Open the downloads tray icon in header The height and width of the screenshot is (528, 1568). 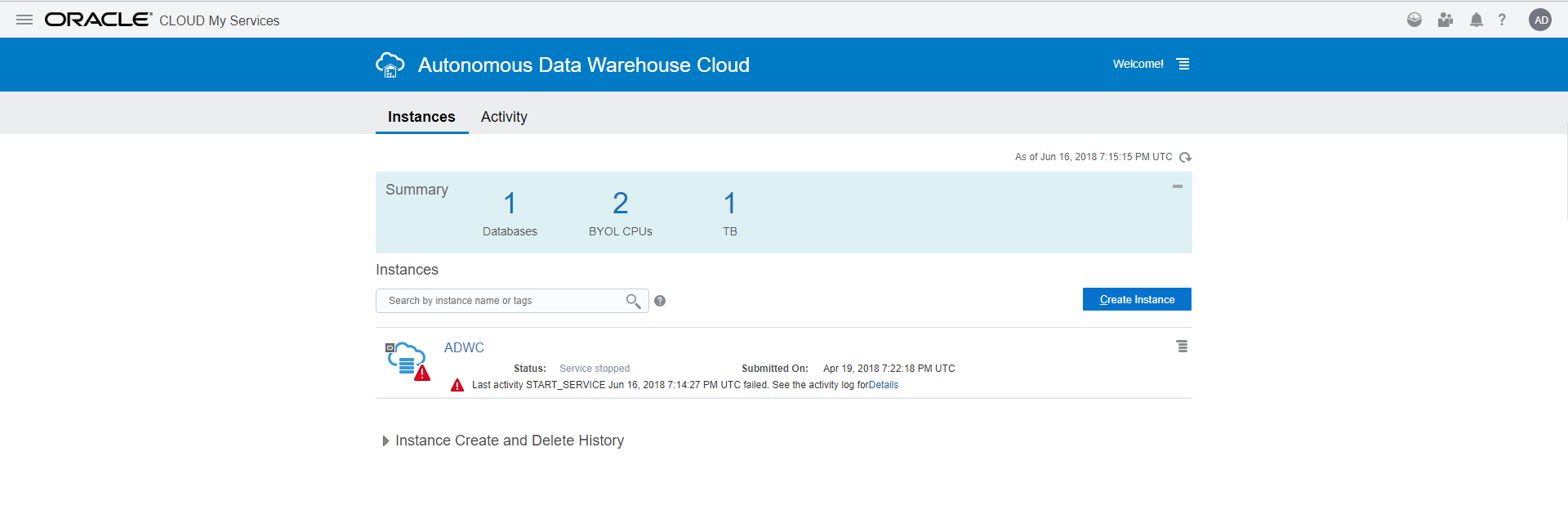(x=1414, y=20)
